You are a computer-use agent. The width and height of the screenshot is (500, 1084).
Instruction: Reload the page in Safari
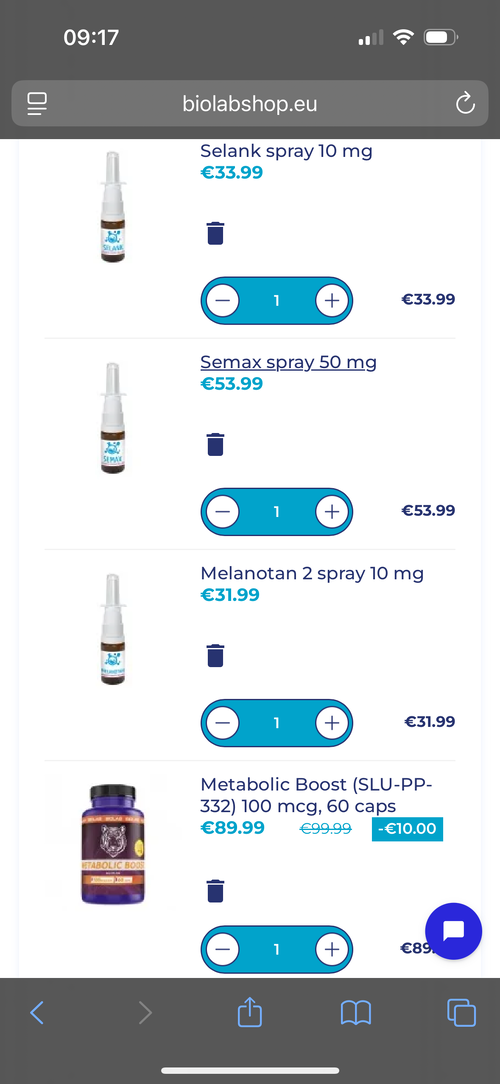(465, 104)
